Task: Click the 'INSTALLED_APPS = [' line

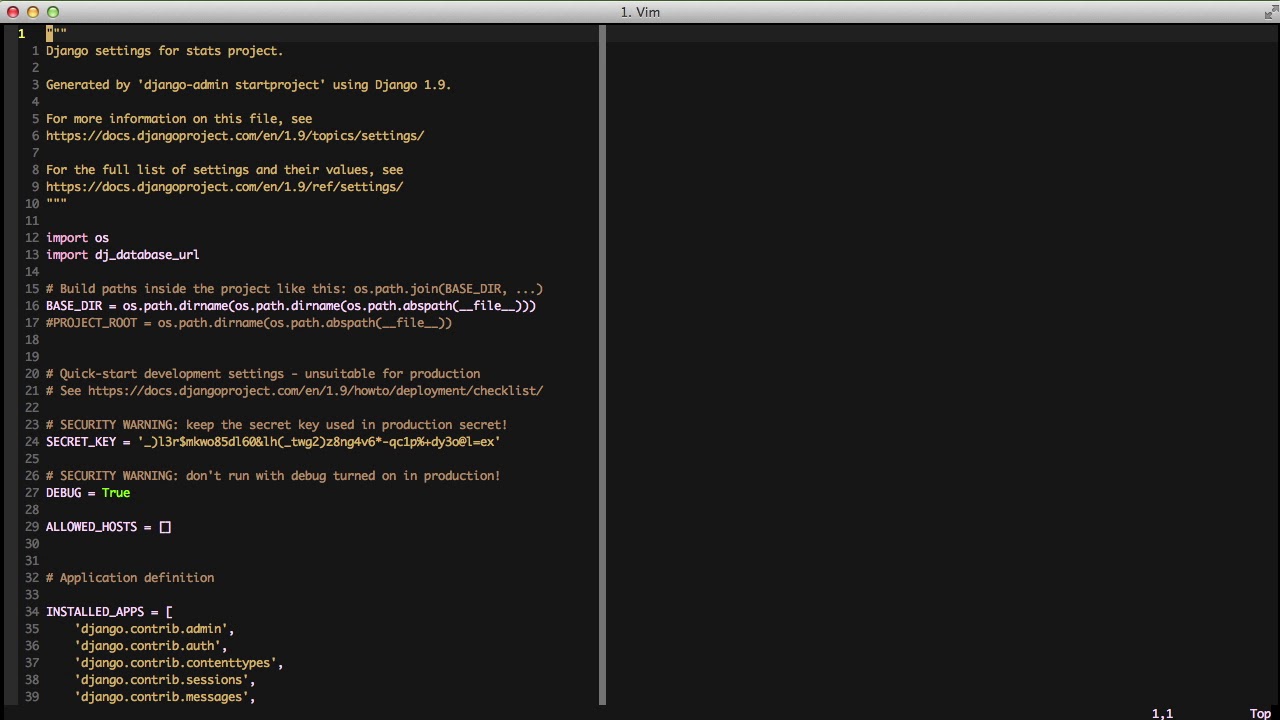Action: 109,612
